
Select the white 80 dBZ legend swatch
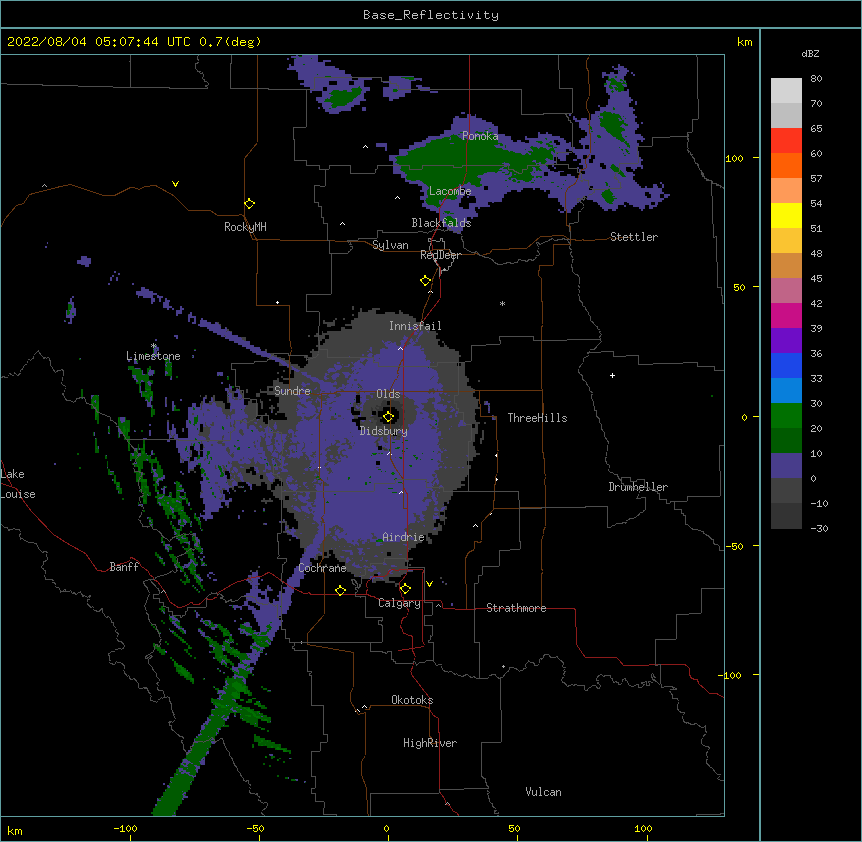(786, 91)
